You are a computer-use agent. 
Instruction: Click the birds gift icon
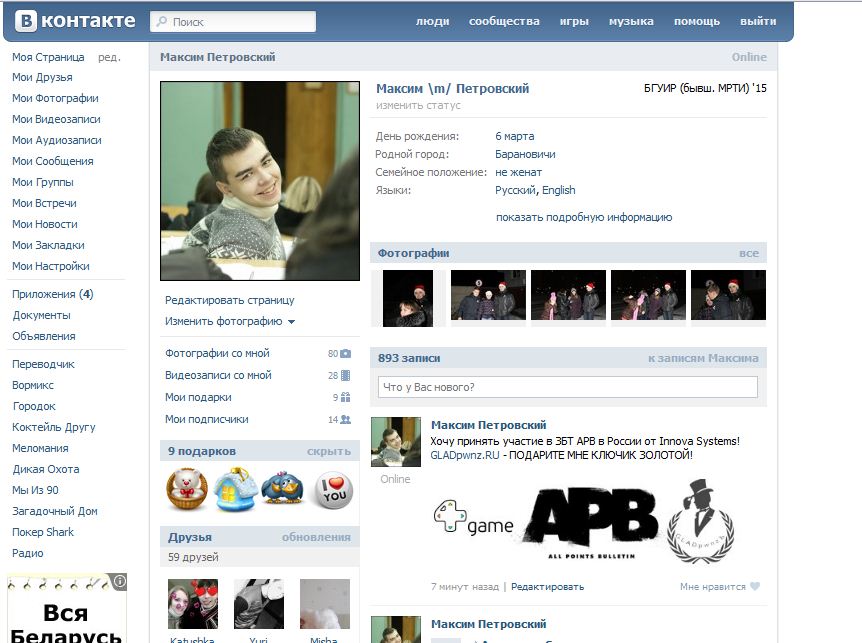click(283, 488)
